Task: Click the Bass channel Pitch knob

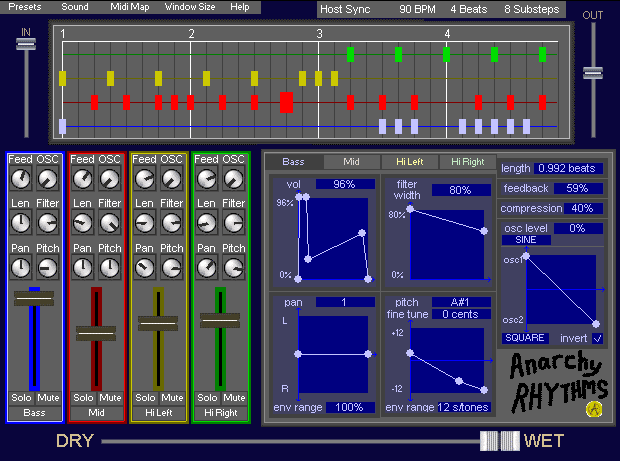Action: [x=47, y=268]
